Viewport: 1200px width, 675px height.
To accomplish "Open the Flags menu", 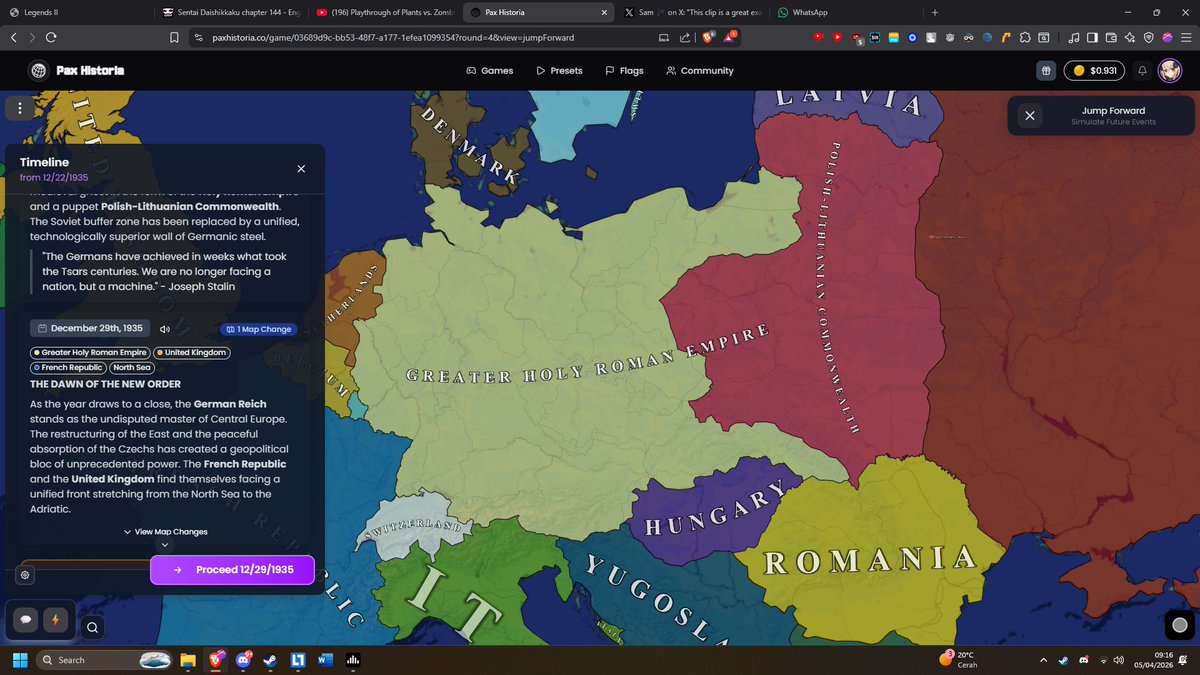I will point(624,71).
